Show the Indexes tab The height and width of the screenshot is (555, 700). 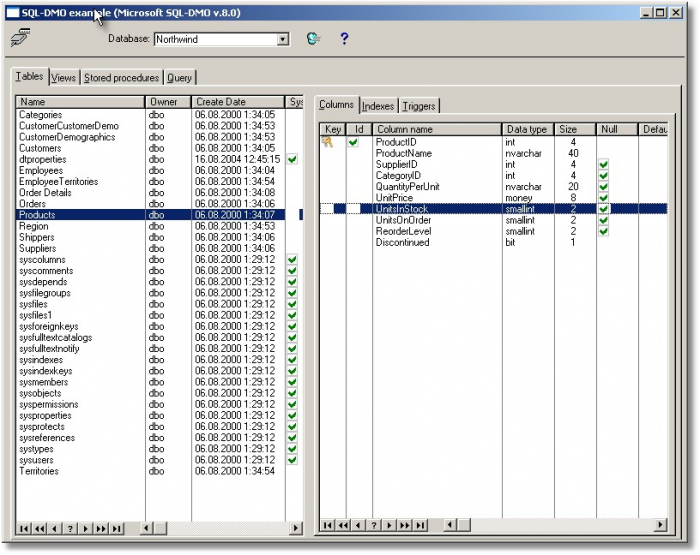pyautogui.click(x=378, y=106)
